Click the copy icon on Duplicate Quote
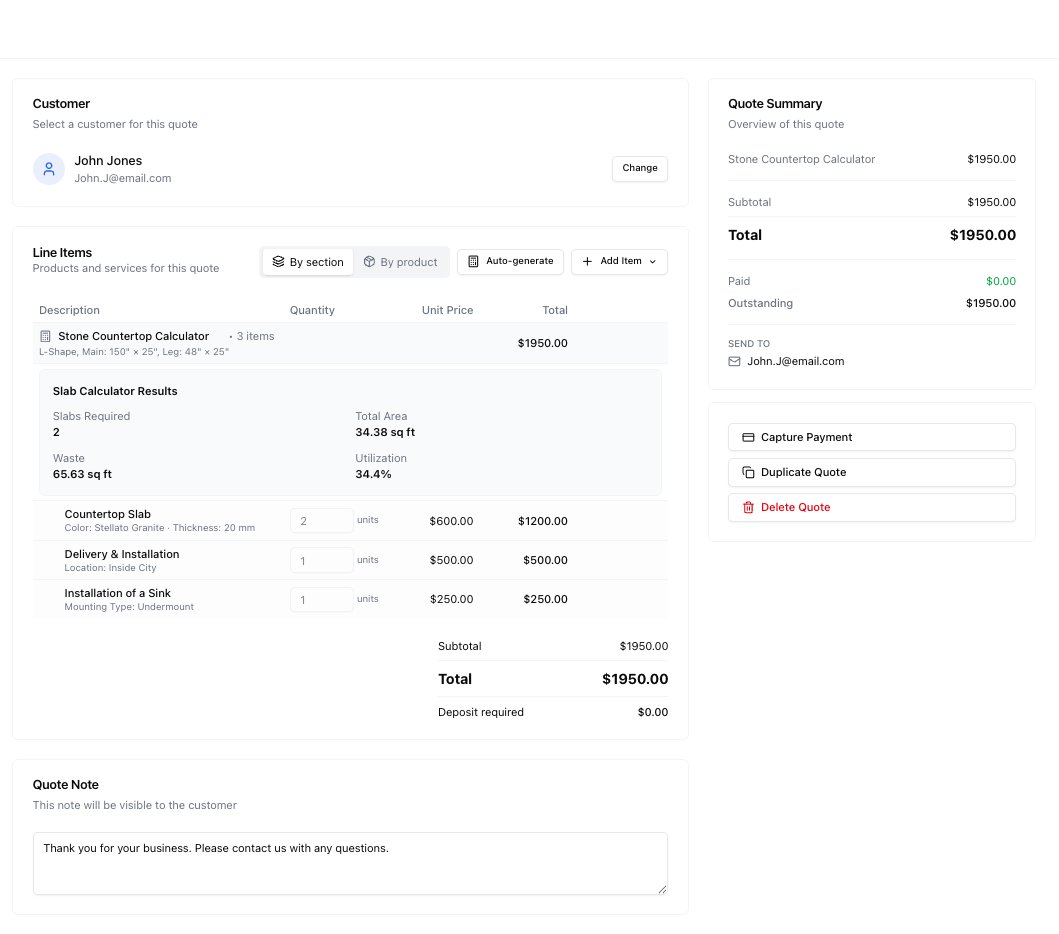The image size is (1059, 934). (x=748, y=472)
